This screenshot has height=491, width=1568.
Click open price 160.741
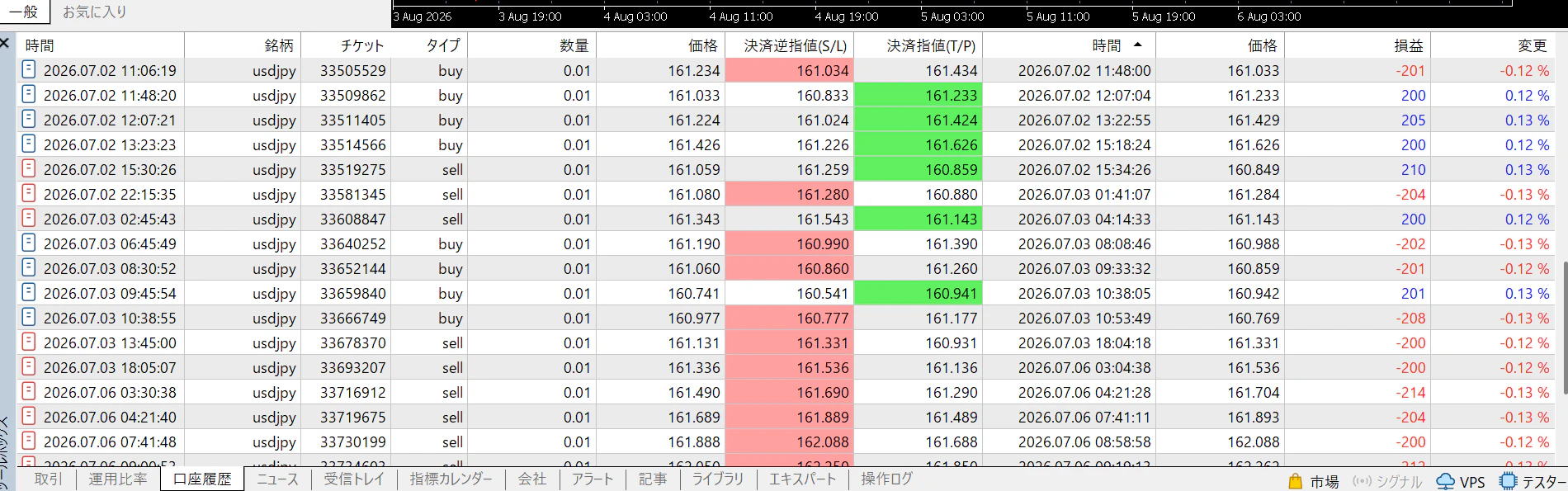(693, 293)
